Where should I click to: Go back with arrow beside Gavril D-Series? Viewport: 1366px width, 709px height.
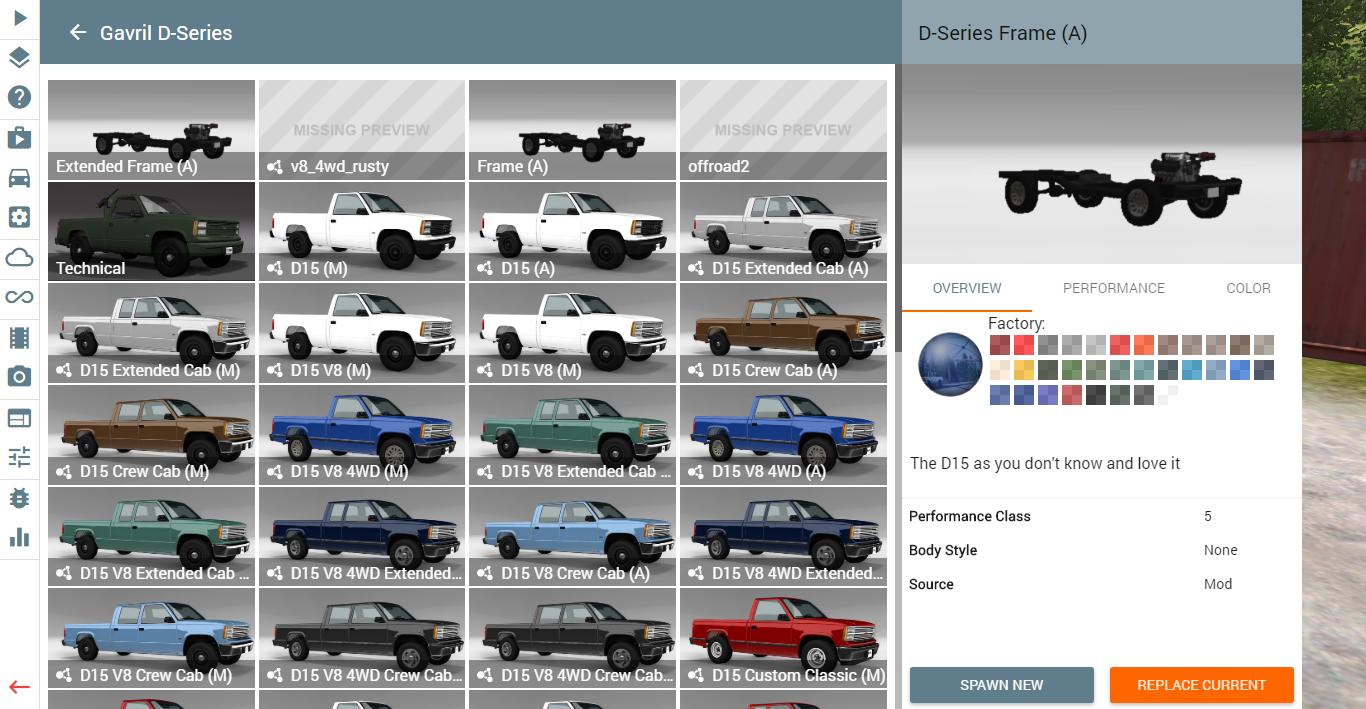78,32
